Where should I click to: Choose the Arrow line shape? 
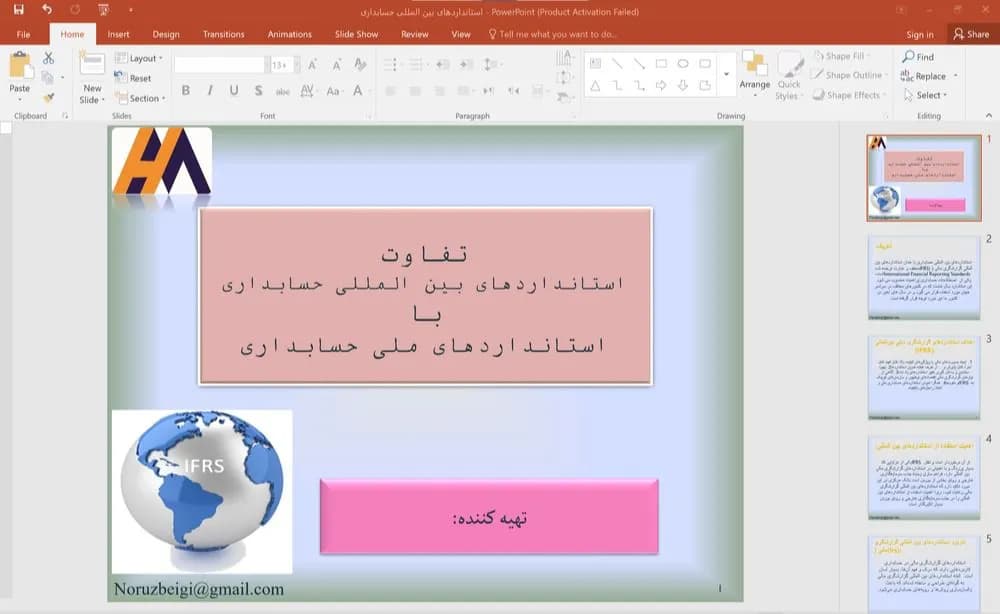click(x=639, y=63)
